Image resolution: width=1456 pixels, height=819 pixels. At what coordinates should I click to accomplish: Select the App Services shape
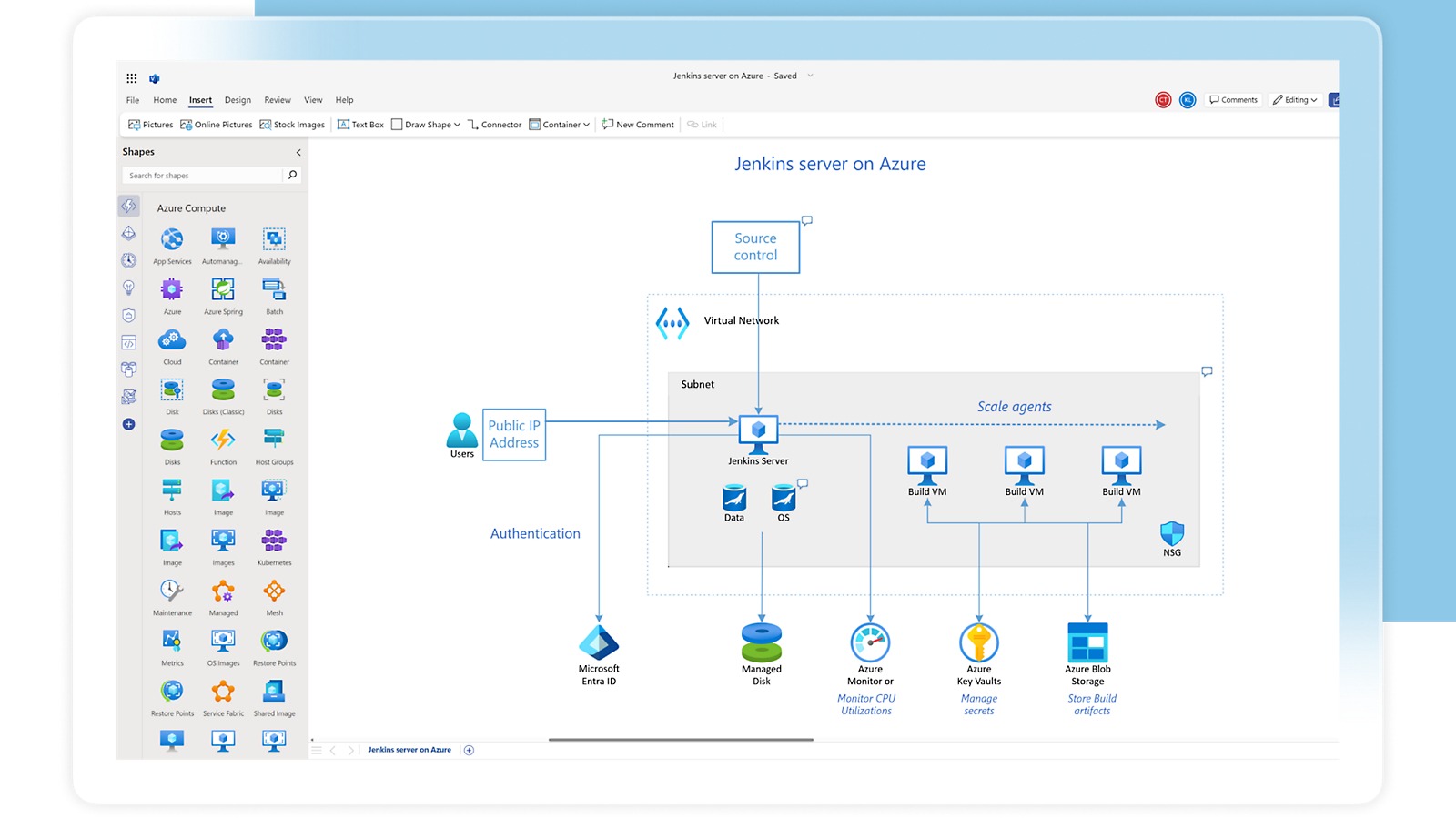(x=172, y=246)
